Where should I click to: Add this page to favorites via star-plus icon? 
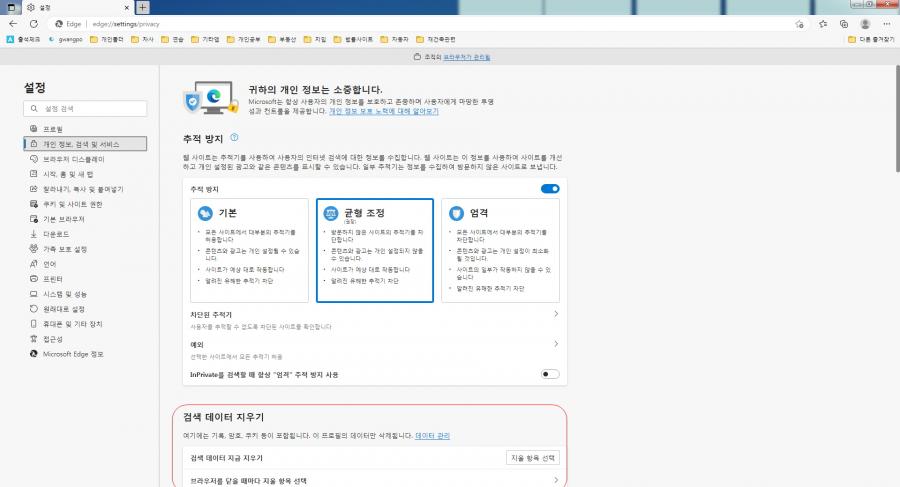click(x=800, y=23)
